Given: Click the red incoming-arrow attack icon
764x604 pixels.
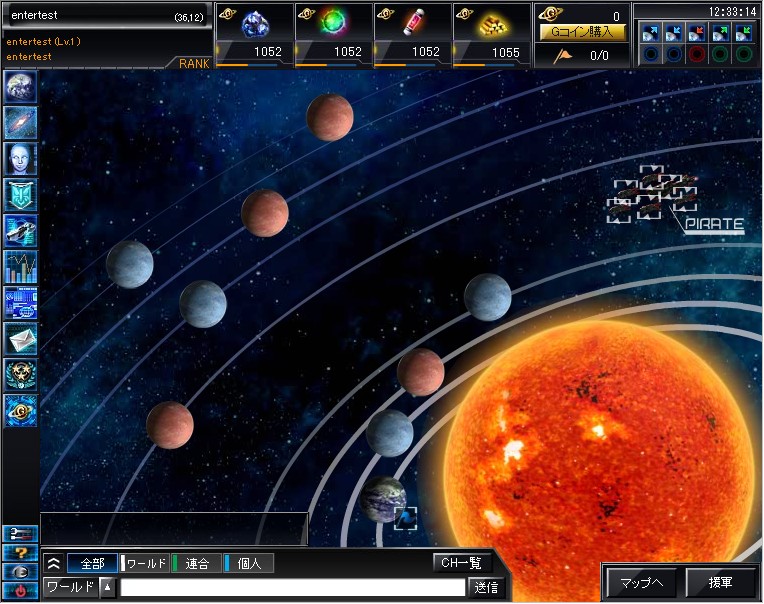Looking at the screenshot, I should coord(697,33).
